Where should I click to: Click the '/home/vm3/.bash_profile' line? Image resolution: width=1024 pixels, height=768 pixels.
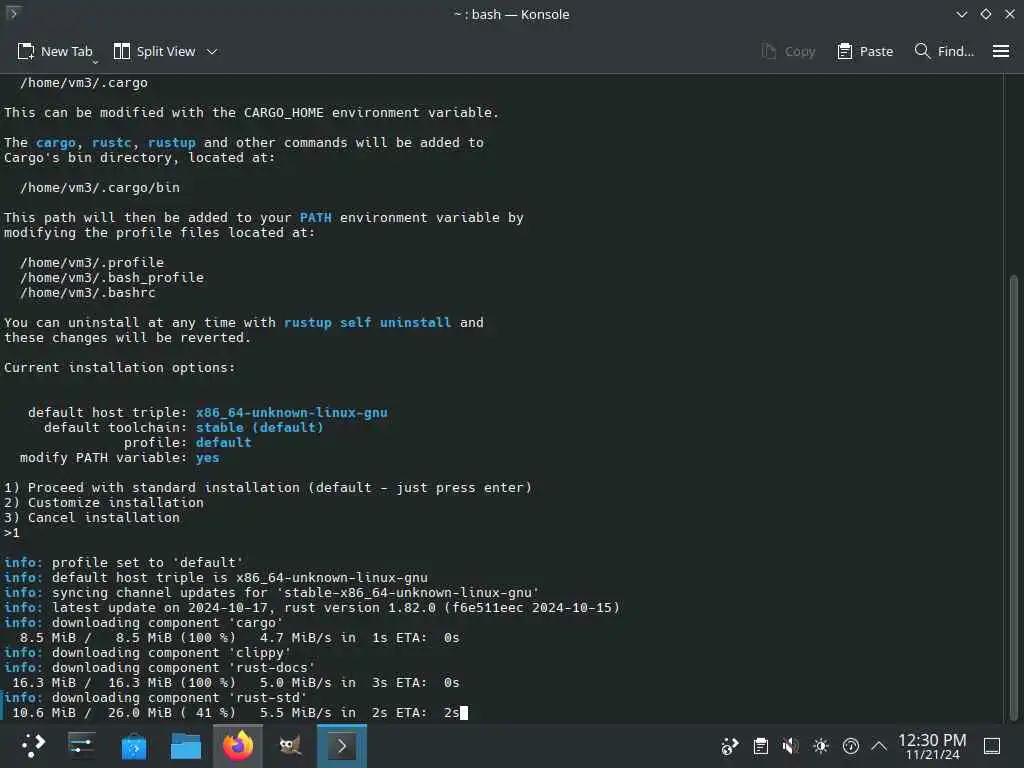pyautogui.click(x=112, y=278)
